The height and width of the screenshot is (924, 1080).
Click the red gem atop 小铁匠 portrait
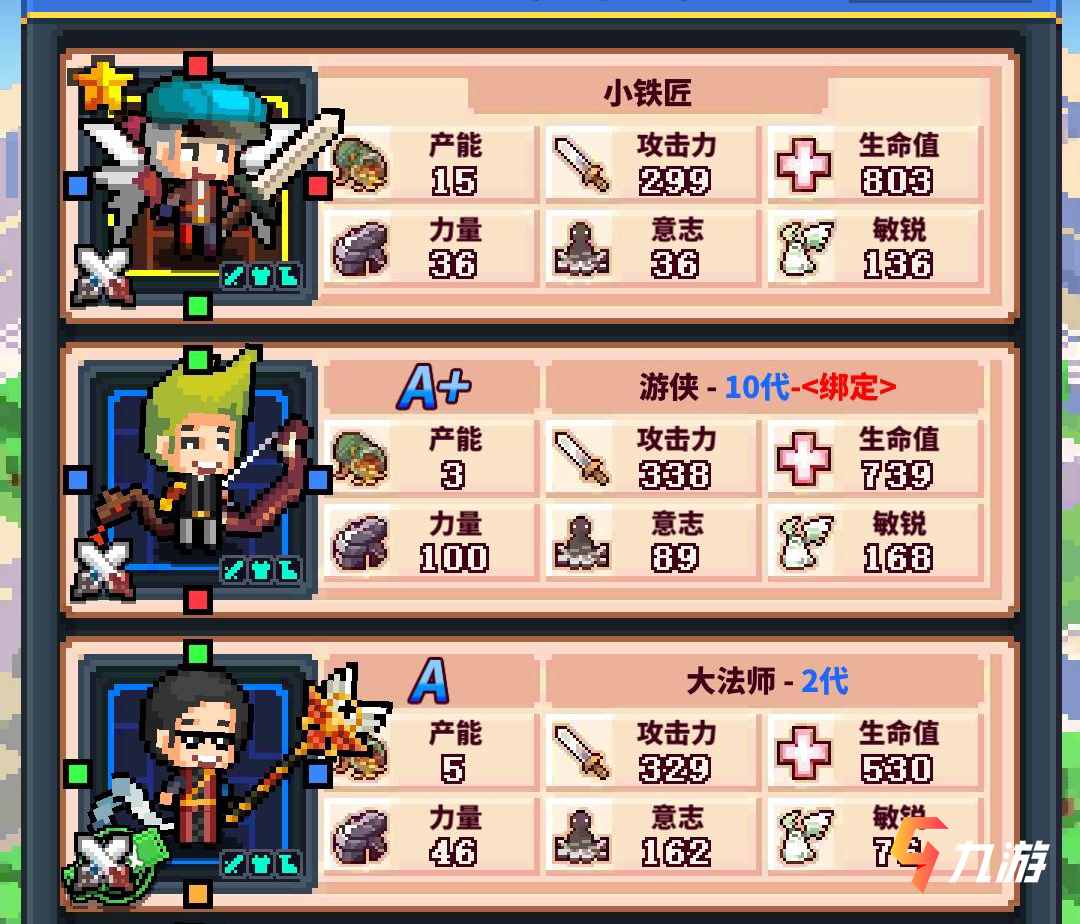pyautogui.click(x=198, y=65)
